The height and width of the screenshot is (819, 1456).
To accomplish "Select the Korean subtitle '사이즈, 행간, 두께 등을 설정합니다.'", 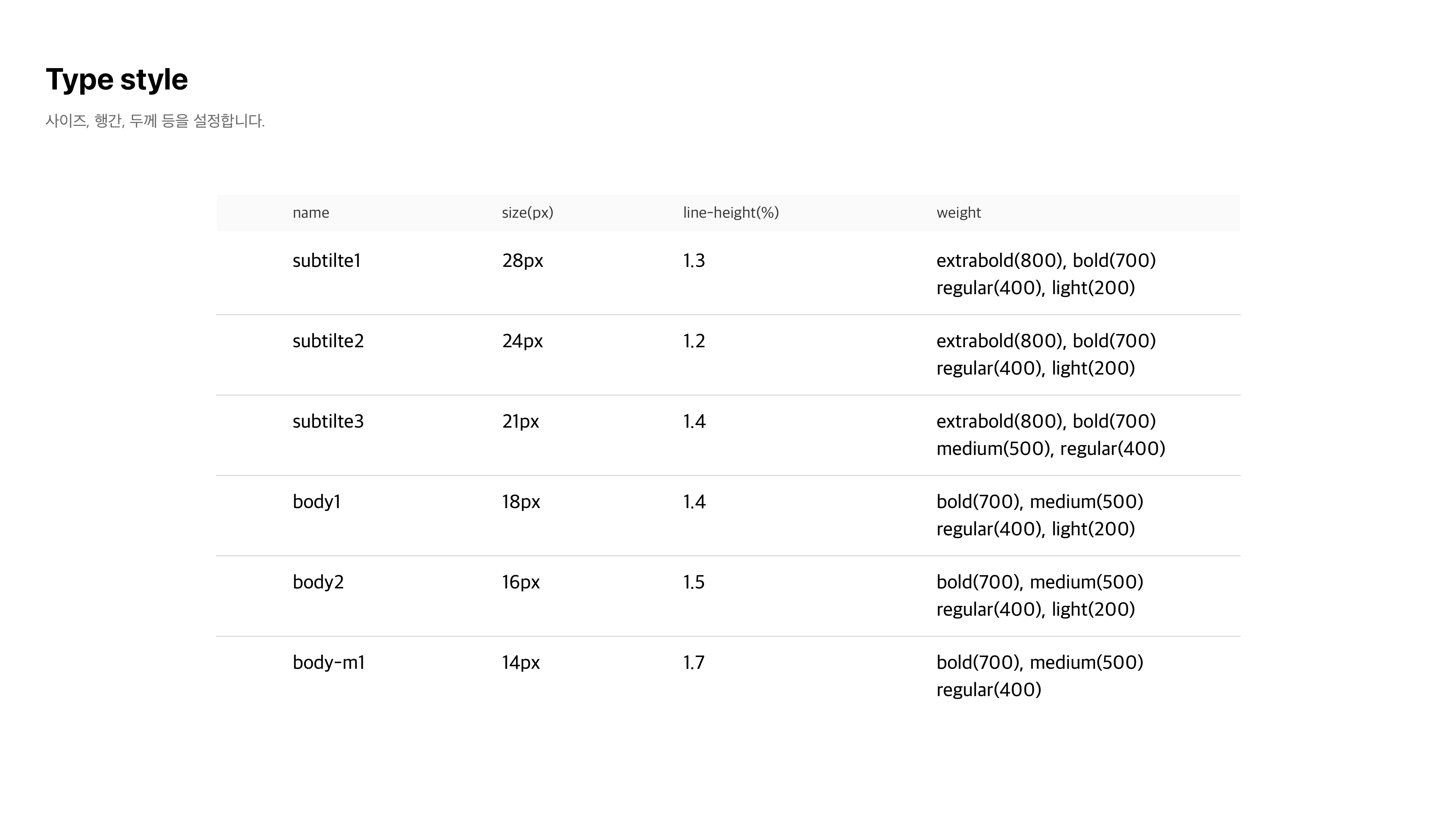I will 155,121.
